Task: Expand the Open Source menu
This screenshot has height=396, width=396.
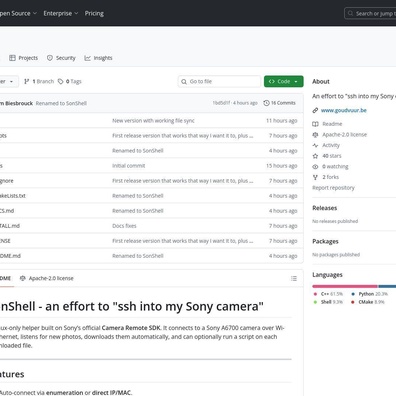Action: [18, 13]
